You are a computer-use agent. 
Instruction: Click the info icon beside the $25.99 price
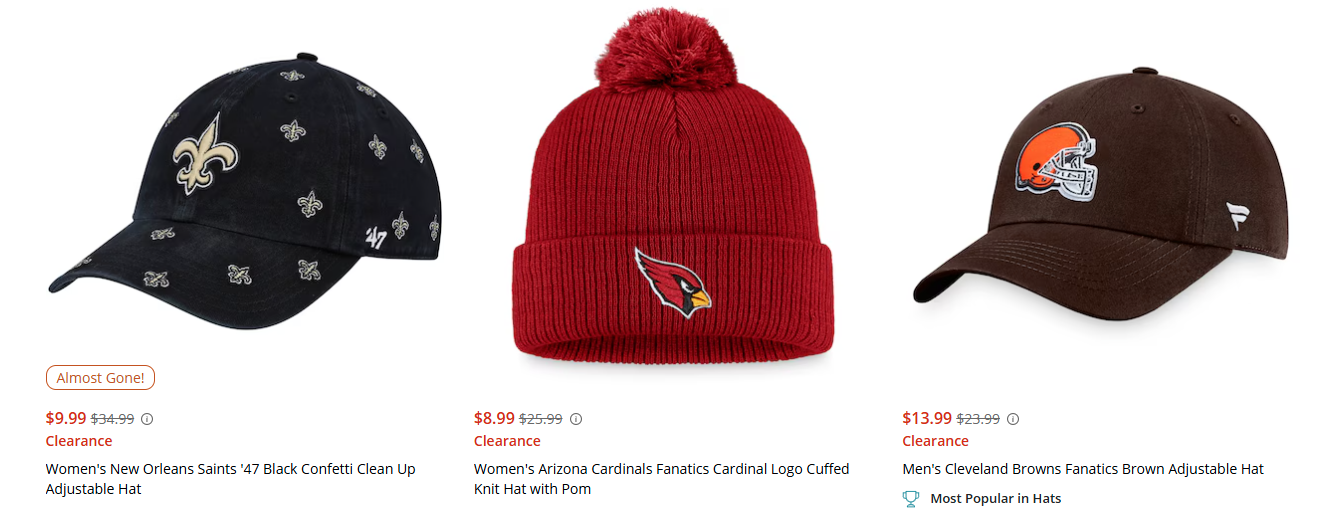click(576, 419)
